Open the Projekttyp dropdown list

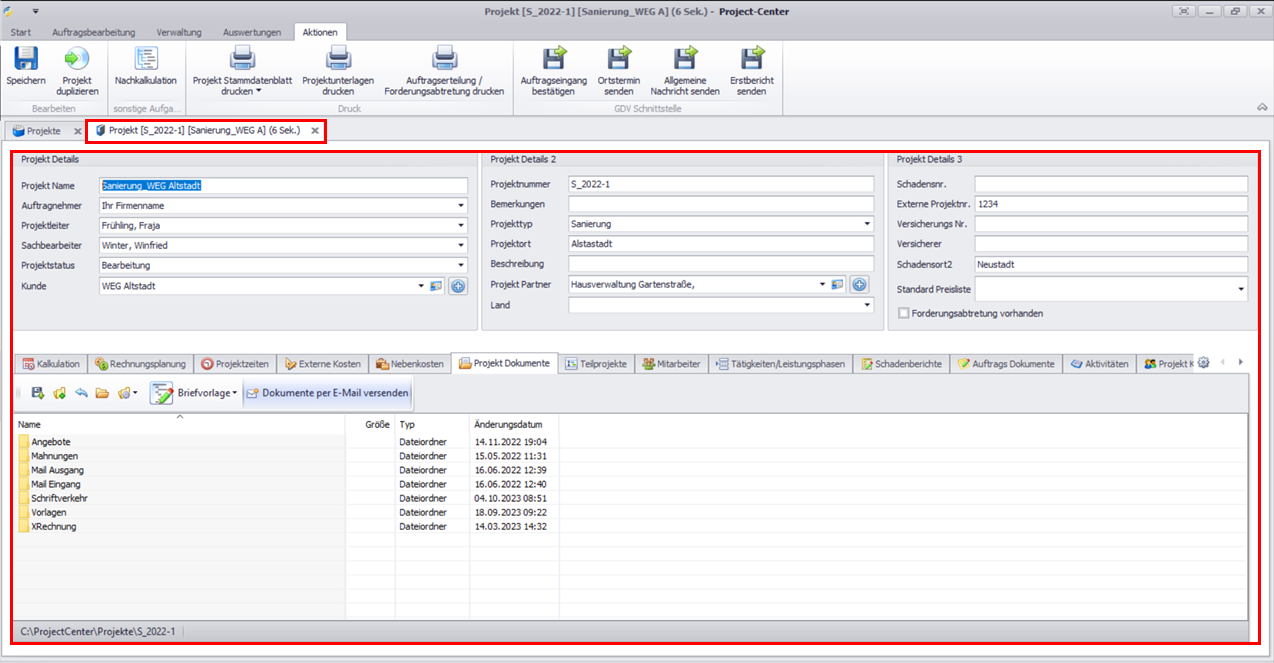pos(866,224)
